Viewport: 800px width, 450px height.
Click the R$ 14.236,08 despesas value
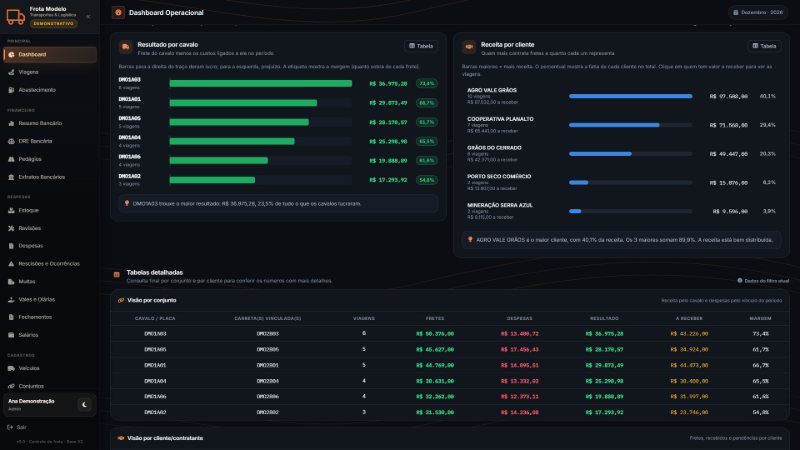point(519,412)
